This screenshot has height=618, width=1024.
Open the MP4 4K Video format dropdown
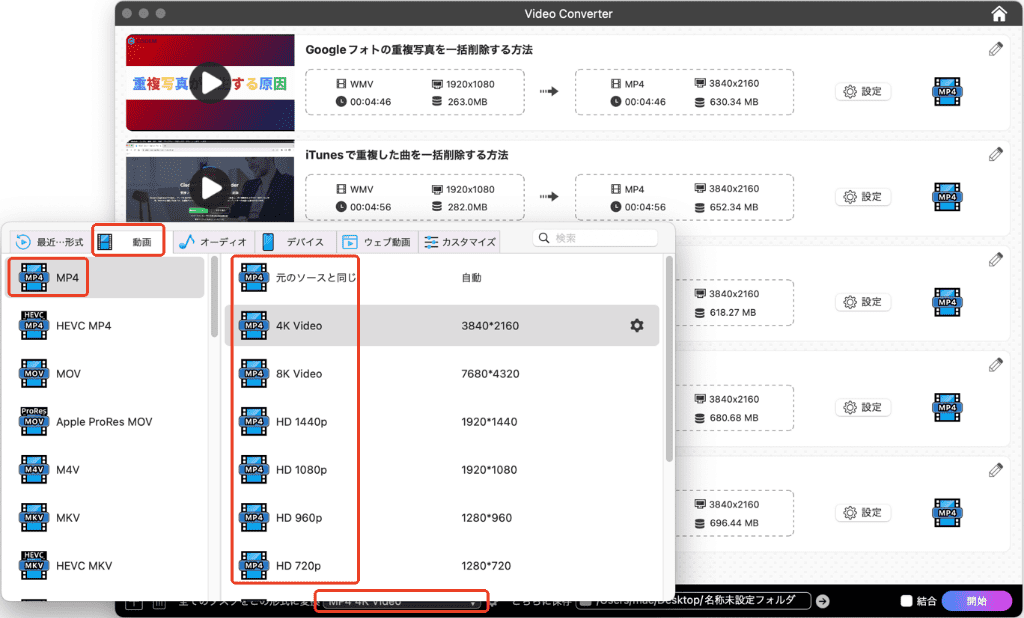point(402,601)
